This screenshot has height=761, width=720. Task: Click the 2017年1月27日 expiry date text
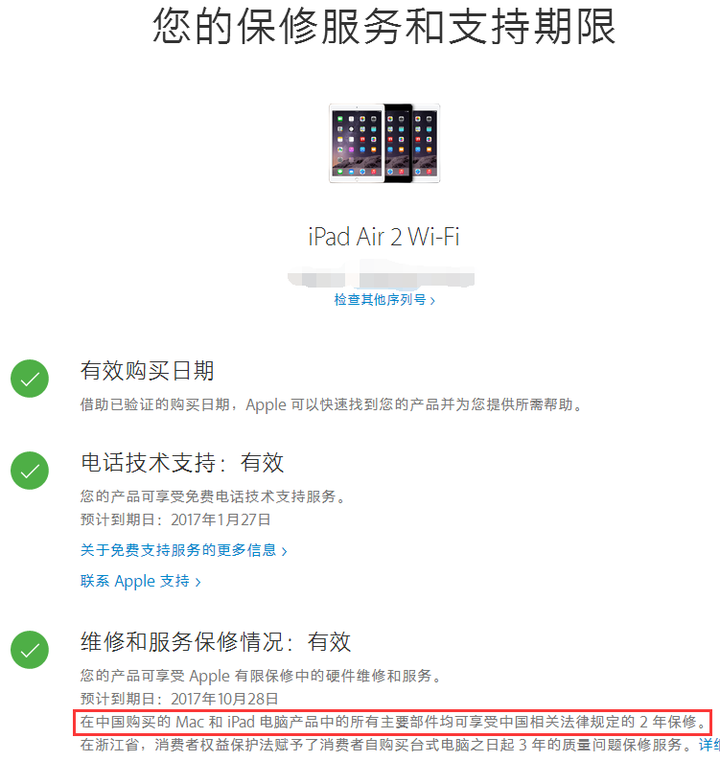pos(220,520)
